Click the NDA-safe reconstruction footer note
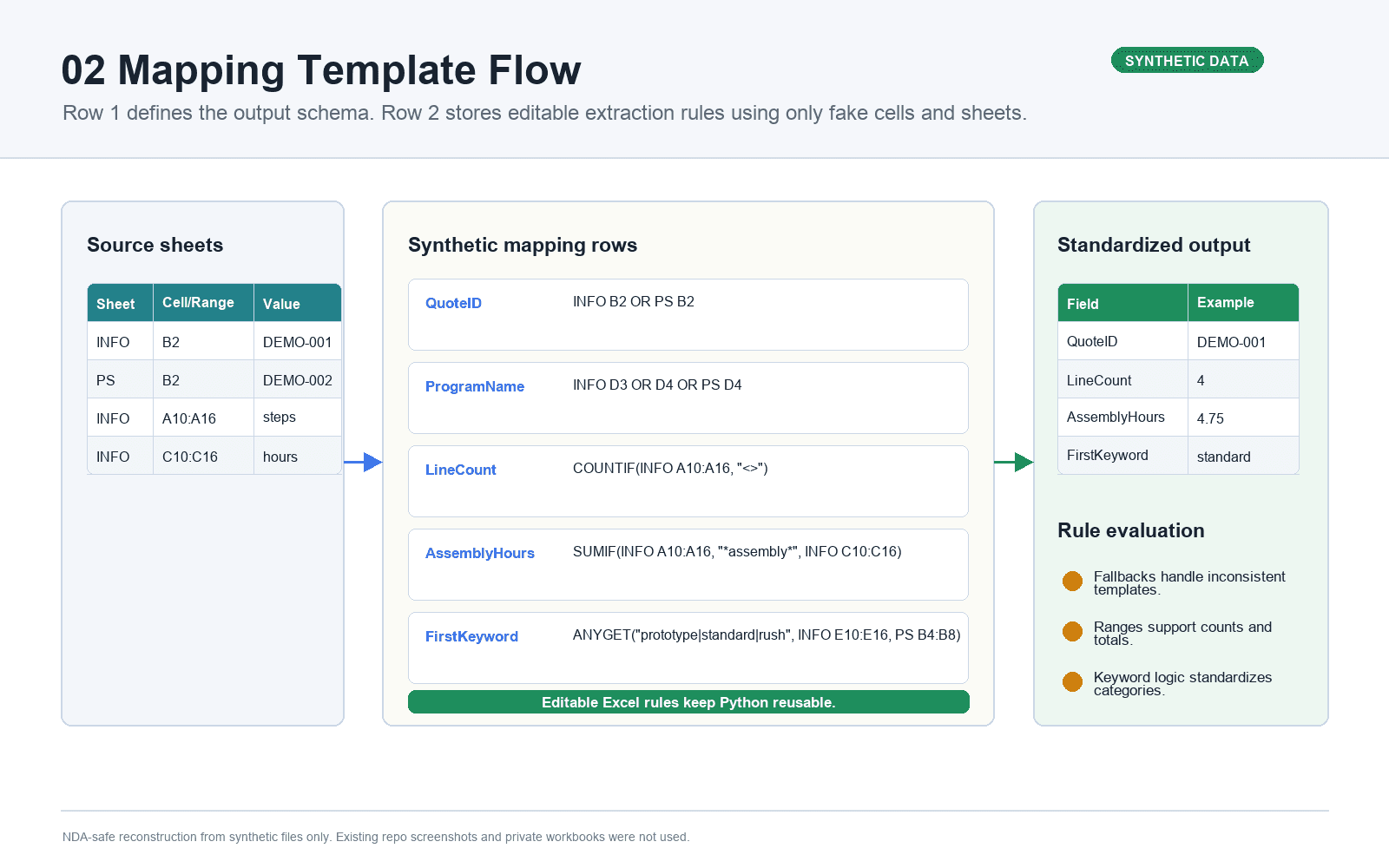This screenshot has height=868, width=1389. click(376, 837)
